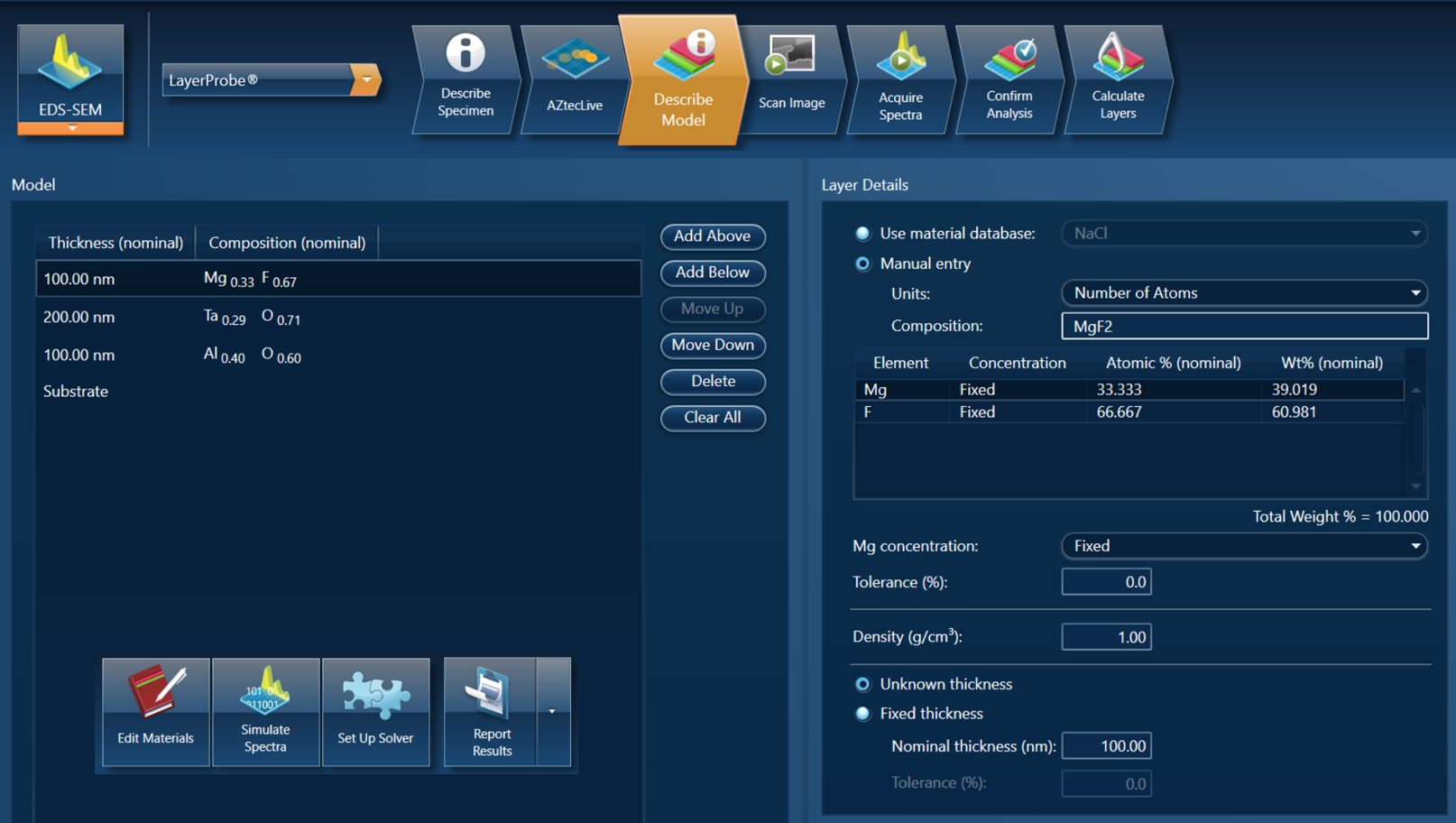Open the Scan Image step
Image resolution: width=1456 pixels, height=823 pixels.
click(792, 80)
